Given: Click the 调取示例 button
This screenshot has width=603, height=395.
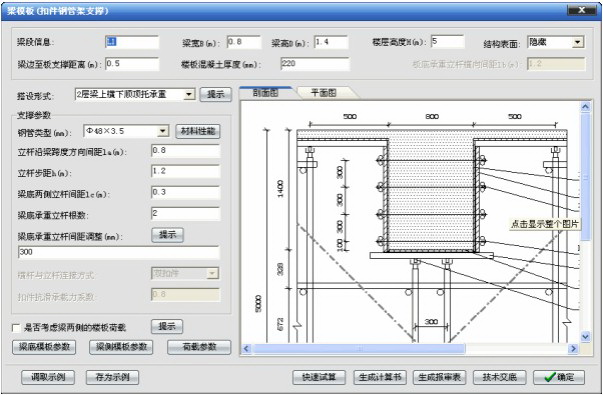Looking at the screenshot, I should (48, 377).
